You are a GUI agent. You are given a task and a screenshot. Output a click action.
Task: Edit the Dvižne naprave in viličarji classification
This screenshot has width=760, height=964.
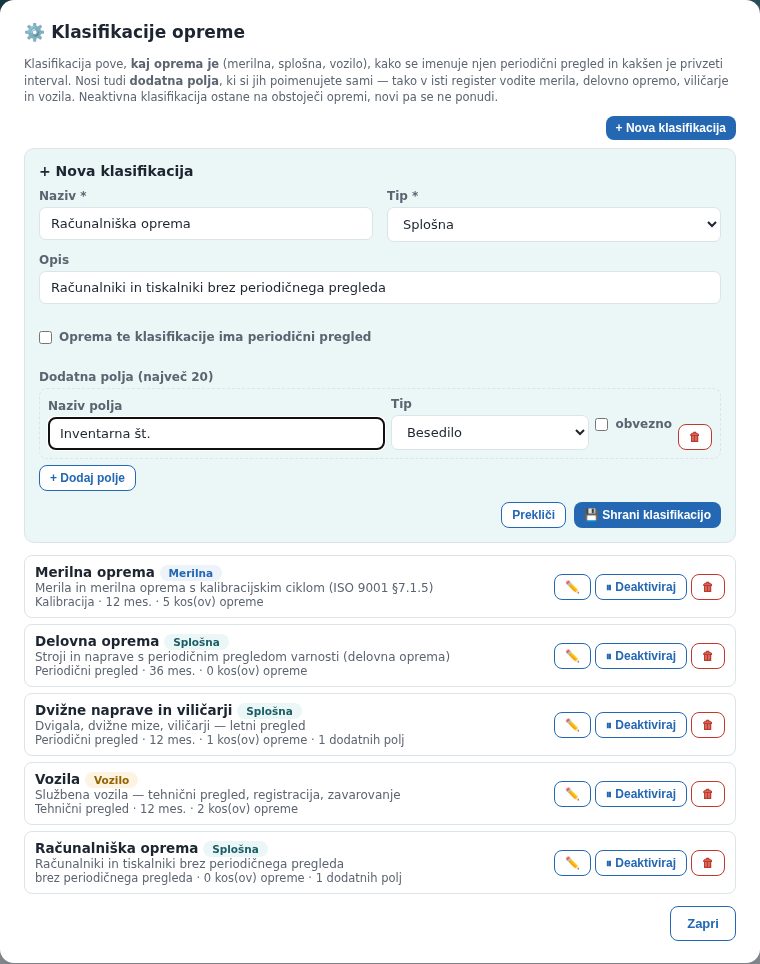[572, 725]
